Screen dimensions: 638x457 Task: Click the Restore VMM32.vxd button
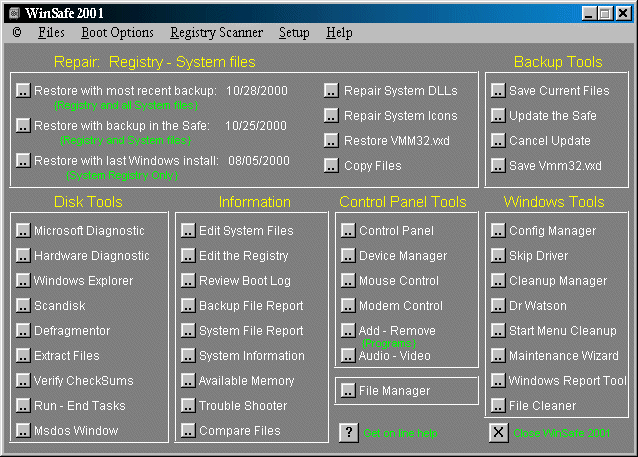pos(331,140)
